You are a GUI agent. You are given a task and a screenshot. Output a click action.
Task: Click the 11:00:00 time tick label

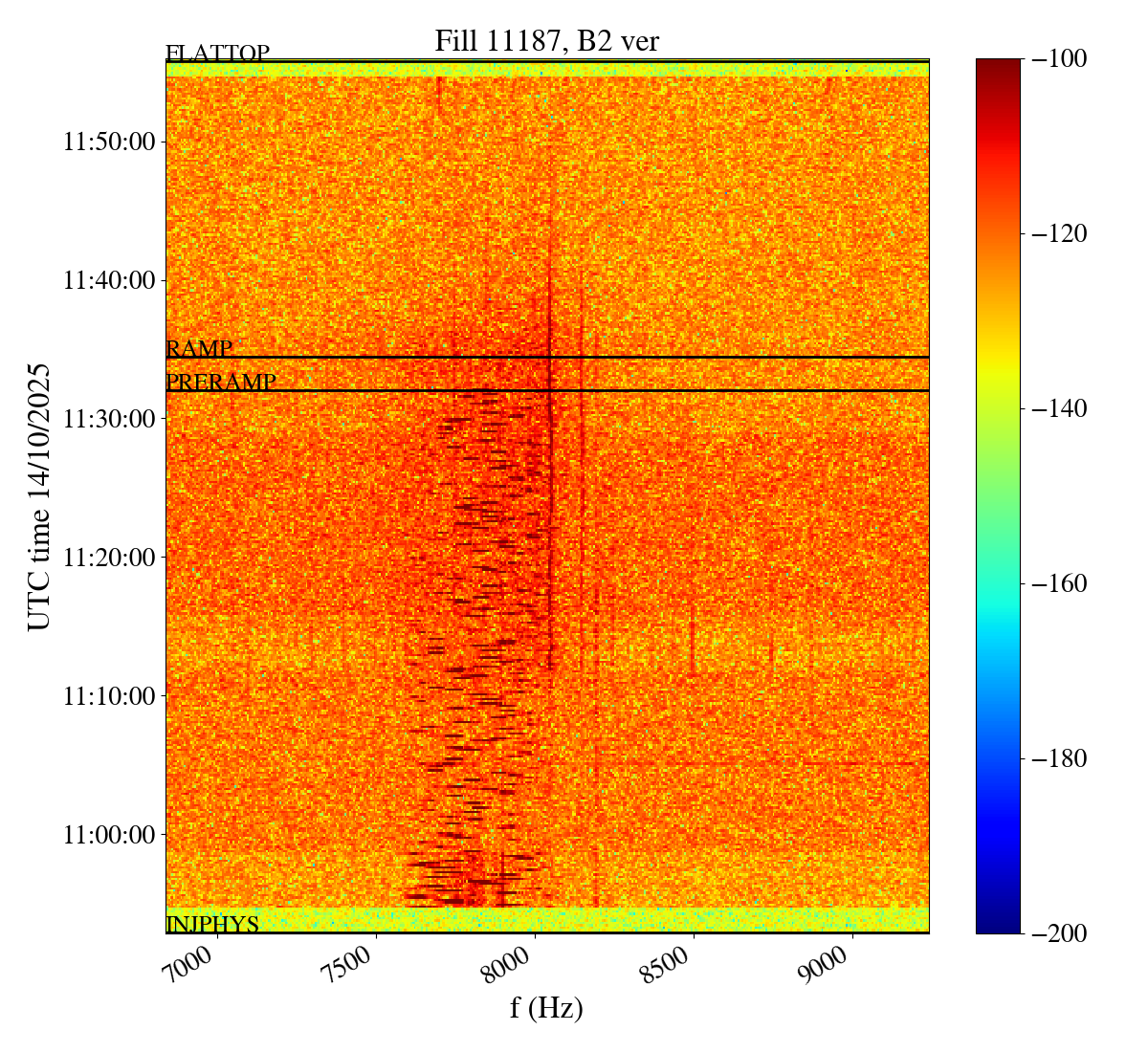point(109,834)
